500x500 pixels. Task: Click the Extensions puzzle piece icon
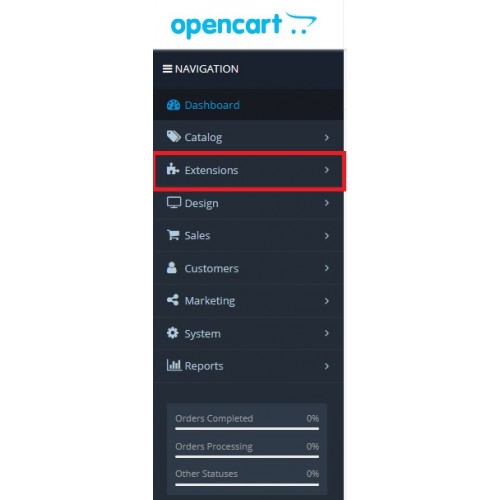point(173,169)
